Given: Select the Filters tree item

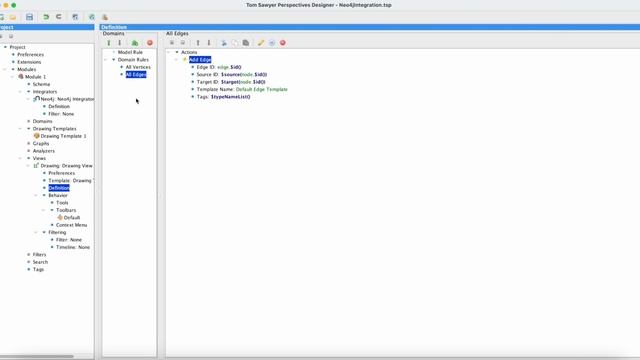Looking at the screenshot, I should [x=39, y=255].
